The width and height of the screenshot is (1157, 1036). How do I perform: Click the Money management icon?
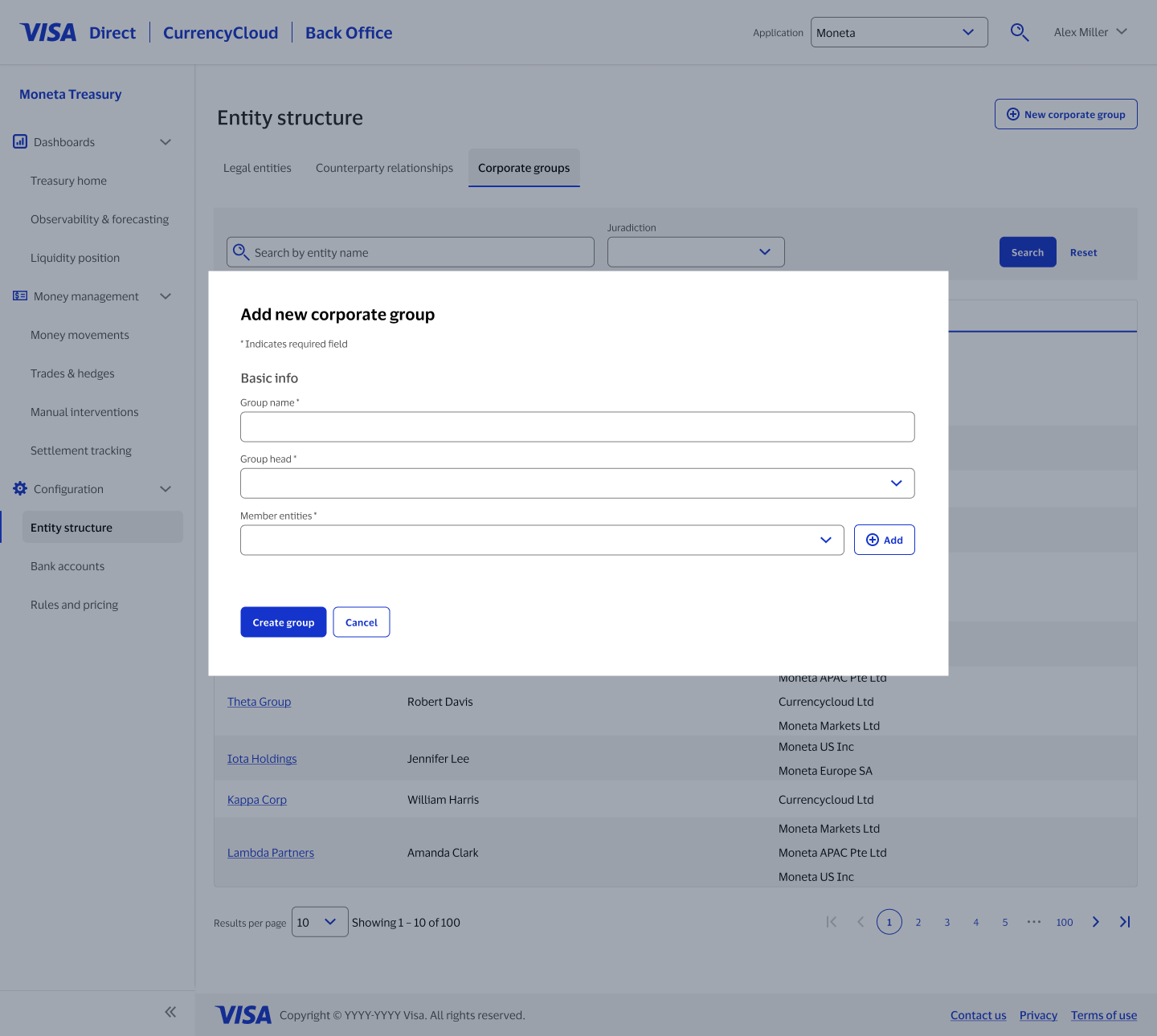20,296
